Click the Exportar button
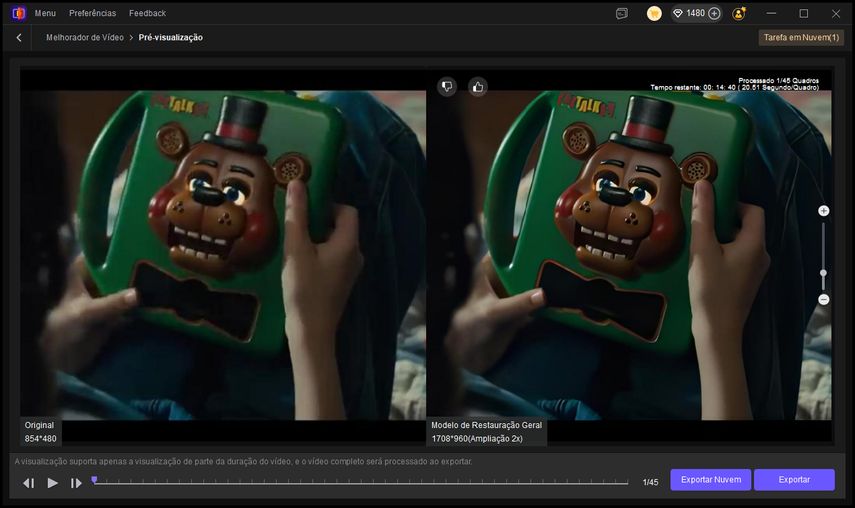This screenshot has height=508, width=855. (x=794, y=480)
